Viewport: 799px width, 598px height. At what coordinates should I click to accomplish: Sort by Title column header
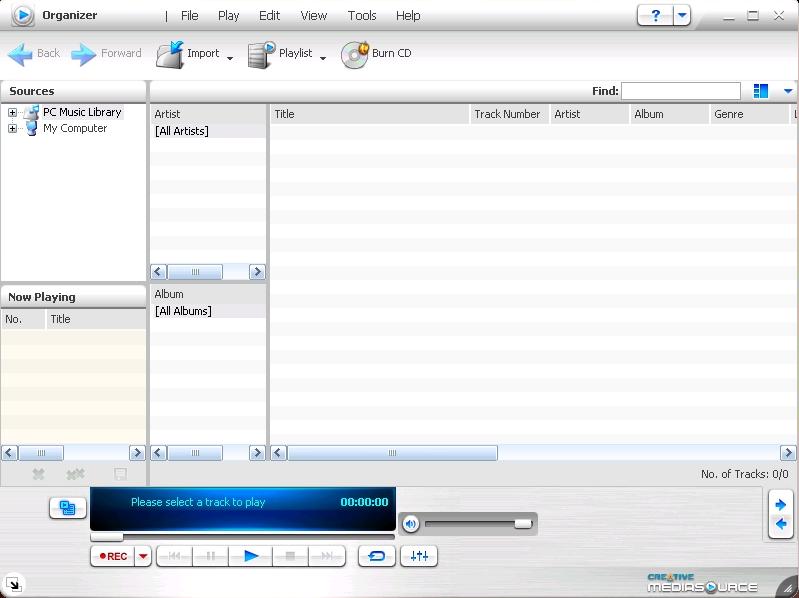click(x=369, y=114)
